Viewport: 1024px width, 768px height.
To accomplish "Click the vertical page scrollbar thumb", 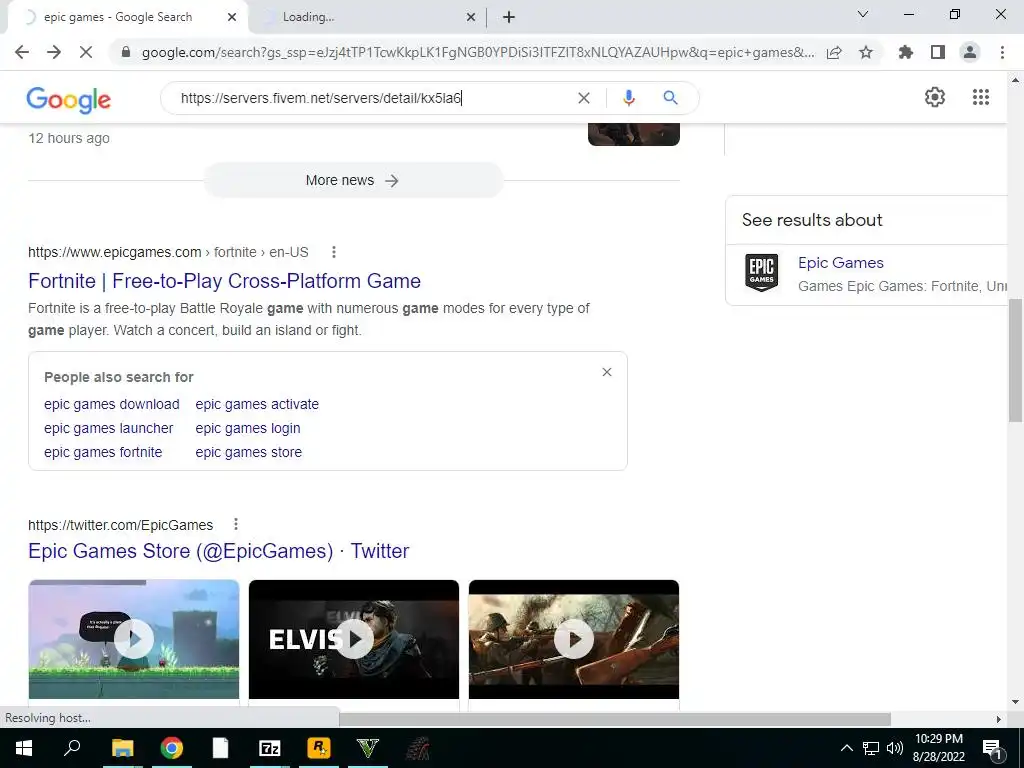I will [1015, 360].
